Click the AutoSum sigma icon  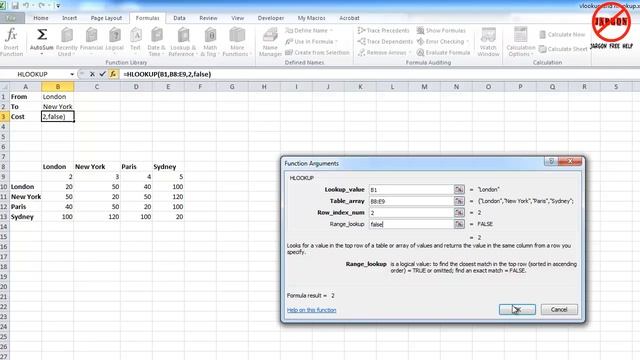(x=42, y=35)
